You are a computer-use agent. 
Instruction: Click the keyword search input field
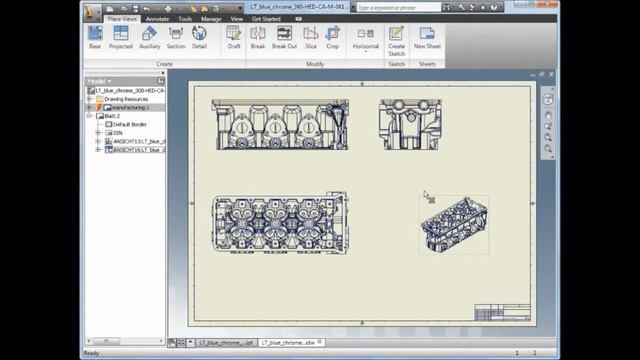pyautogui.click(x=398, y=7)
